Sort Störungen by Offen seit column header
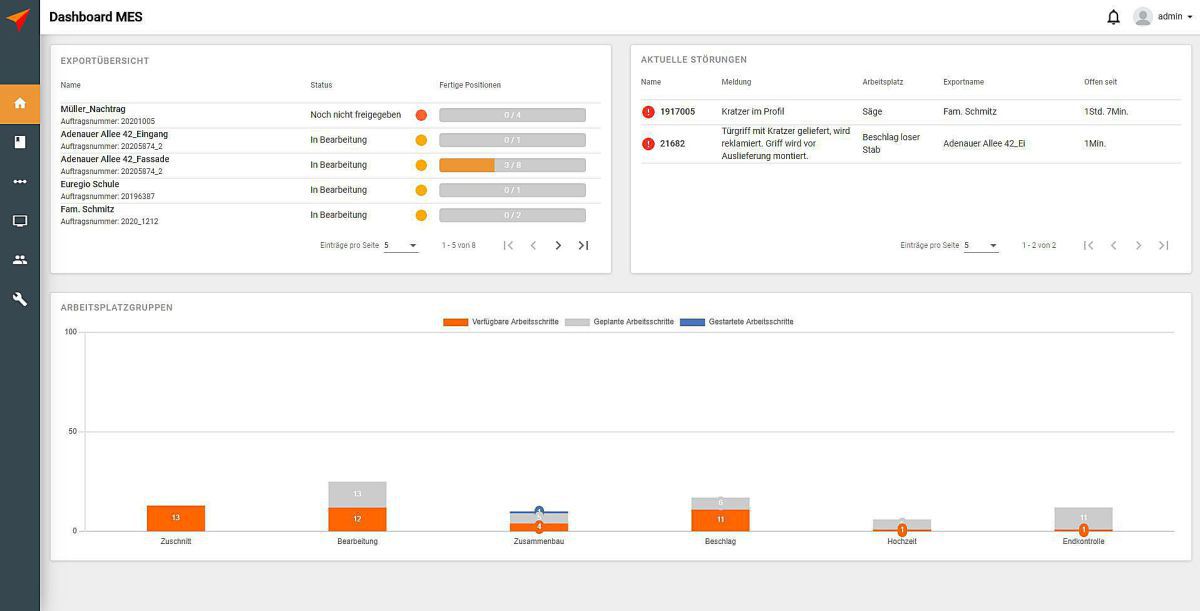Screen dimensions: 1200x611 click(x=1100, y=82)
